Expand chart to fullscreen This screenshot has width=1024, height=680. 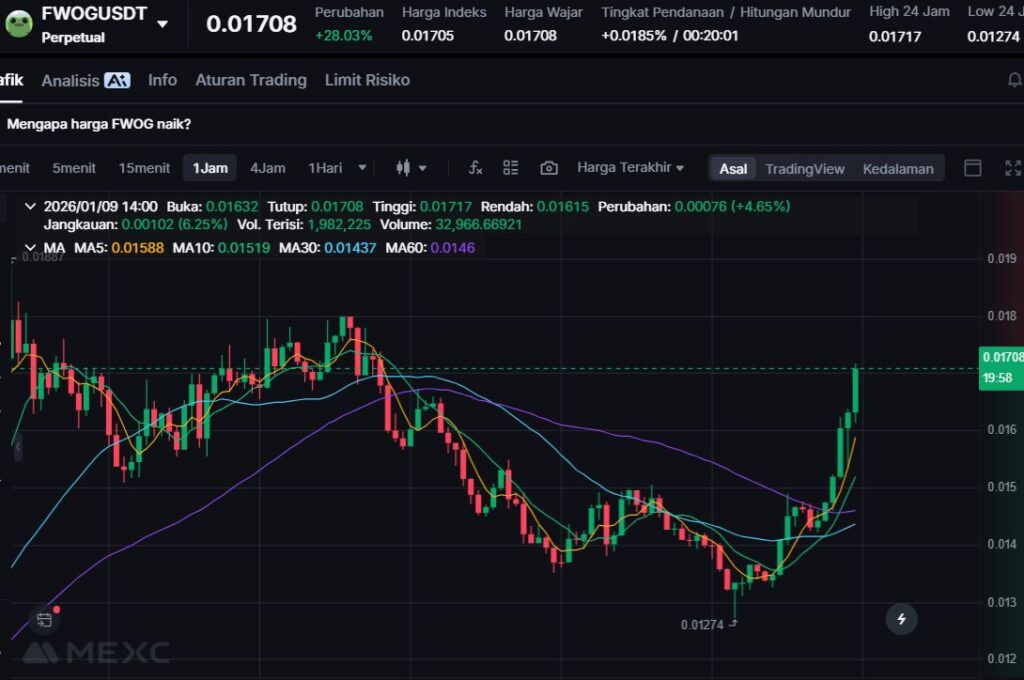tap(1012, 168)
